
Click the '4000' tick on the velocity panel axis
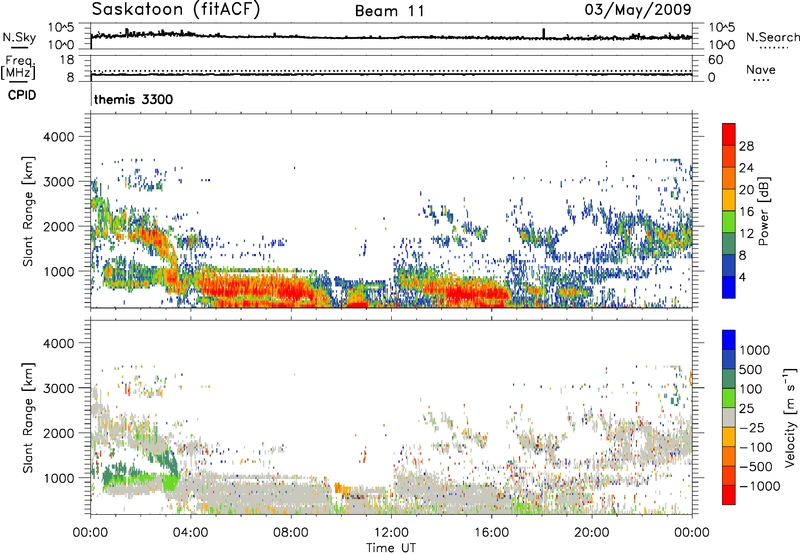58,343
